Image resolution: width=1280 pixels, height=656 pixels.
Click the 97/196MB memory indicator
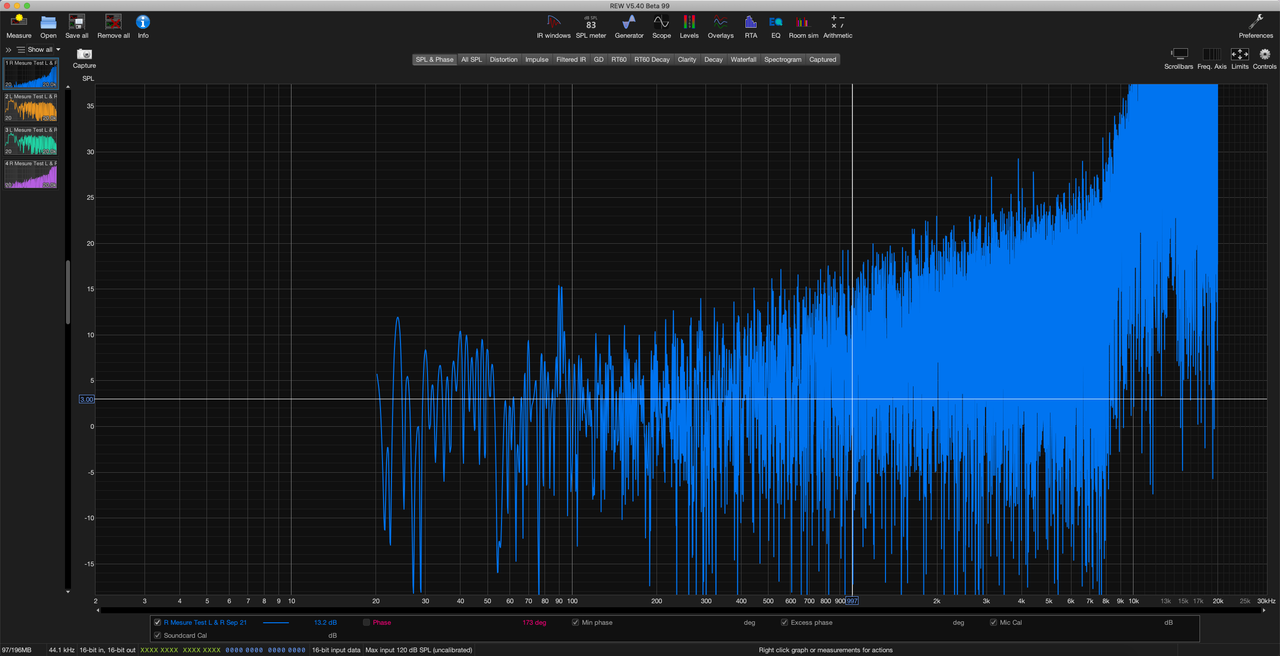(17, 650)
